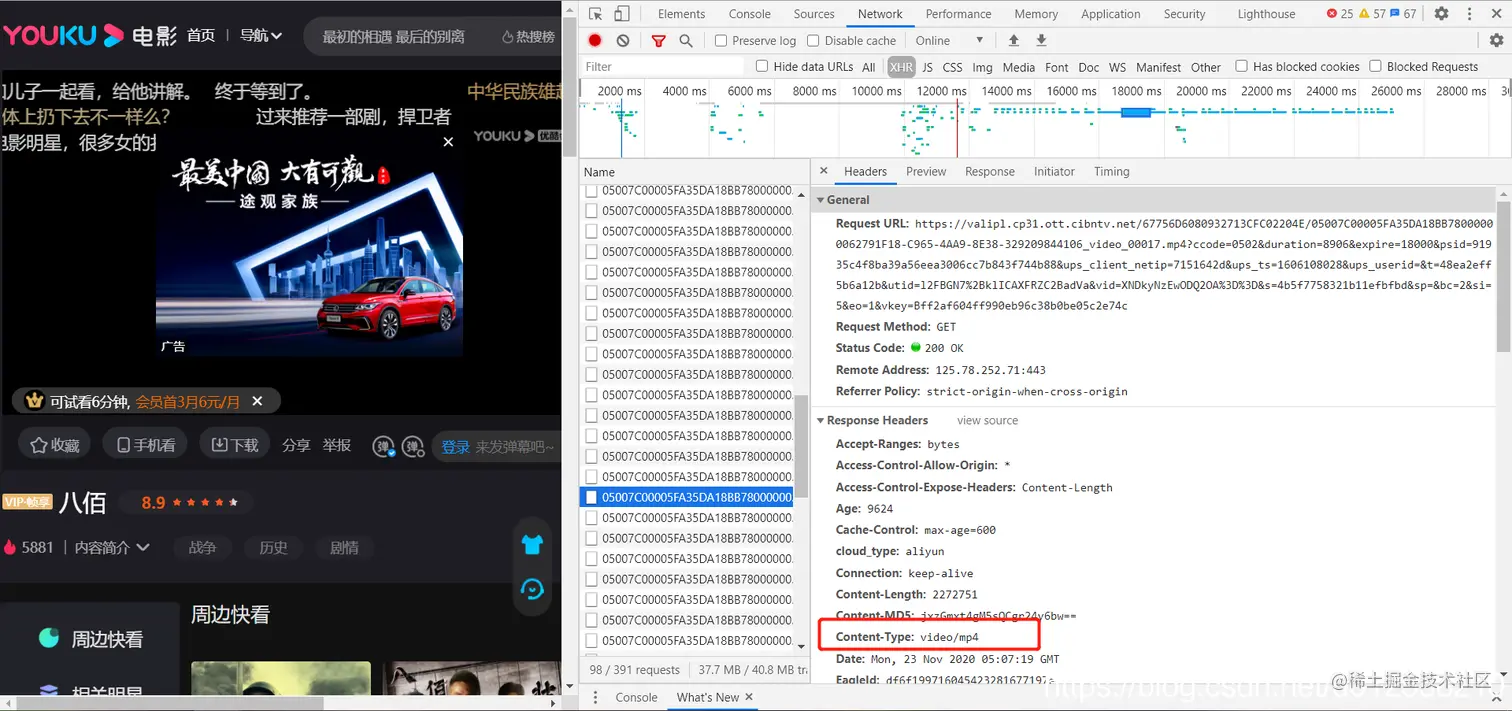This screenshot has height=711, width=1512.
Task: Select the All filter type
Action: coord(868,67)
